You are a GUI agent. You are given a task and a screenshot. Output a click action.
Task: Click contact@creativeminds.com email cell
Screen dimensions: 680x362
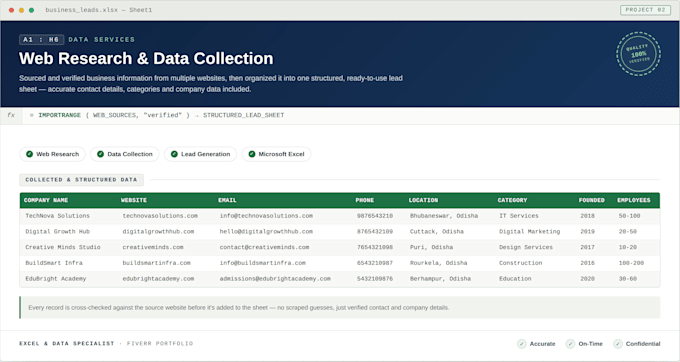pos(265,247)
